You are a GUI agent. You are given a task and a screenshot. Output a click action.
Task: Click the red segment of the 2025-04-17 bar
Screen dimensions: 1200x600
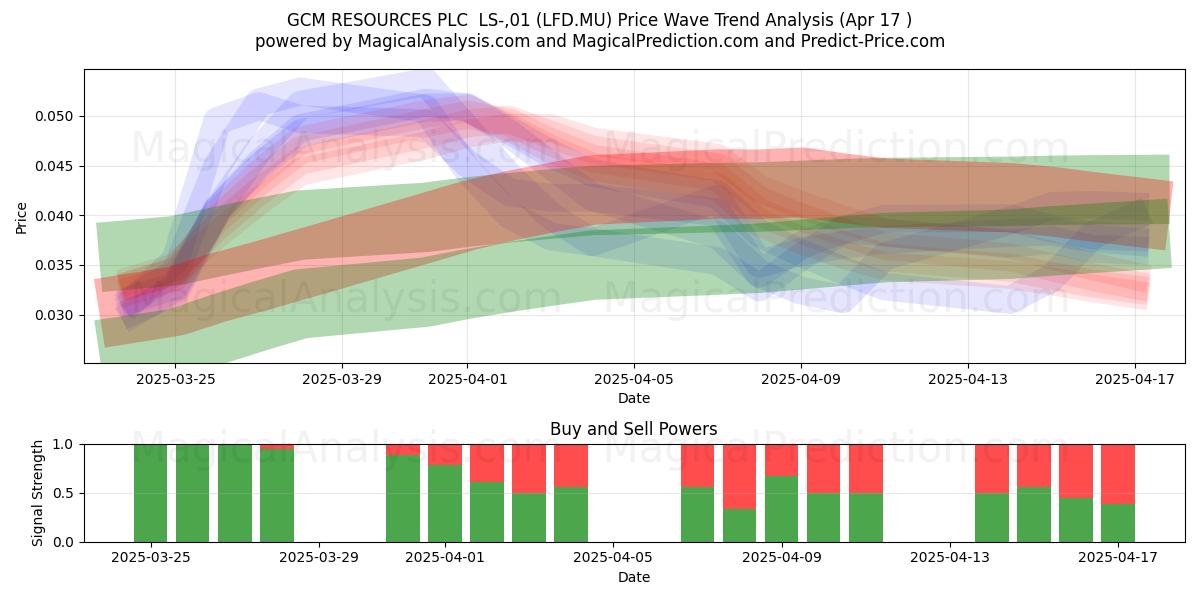tap(1117, 474)
